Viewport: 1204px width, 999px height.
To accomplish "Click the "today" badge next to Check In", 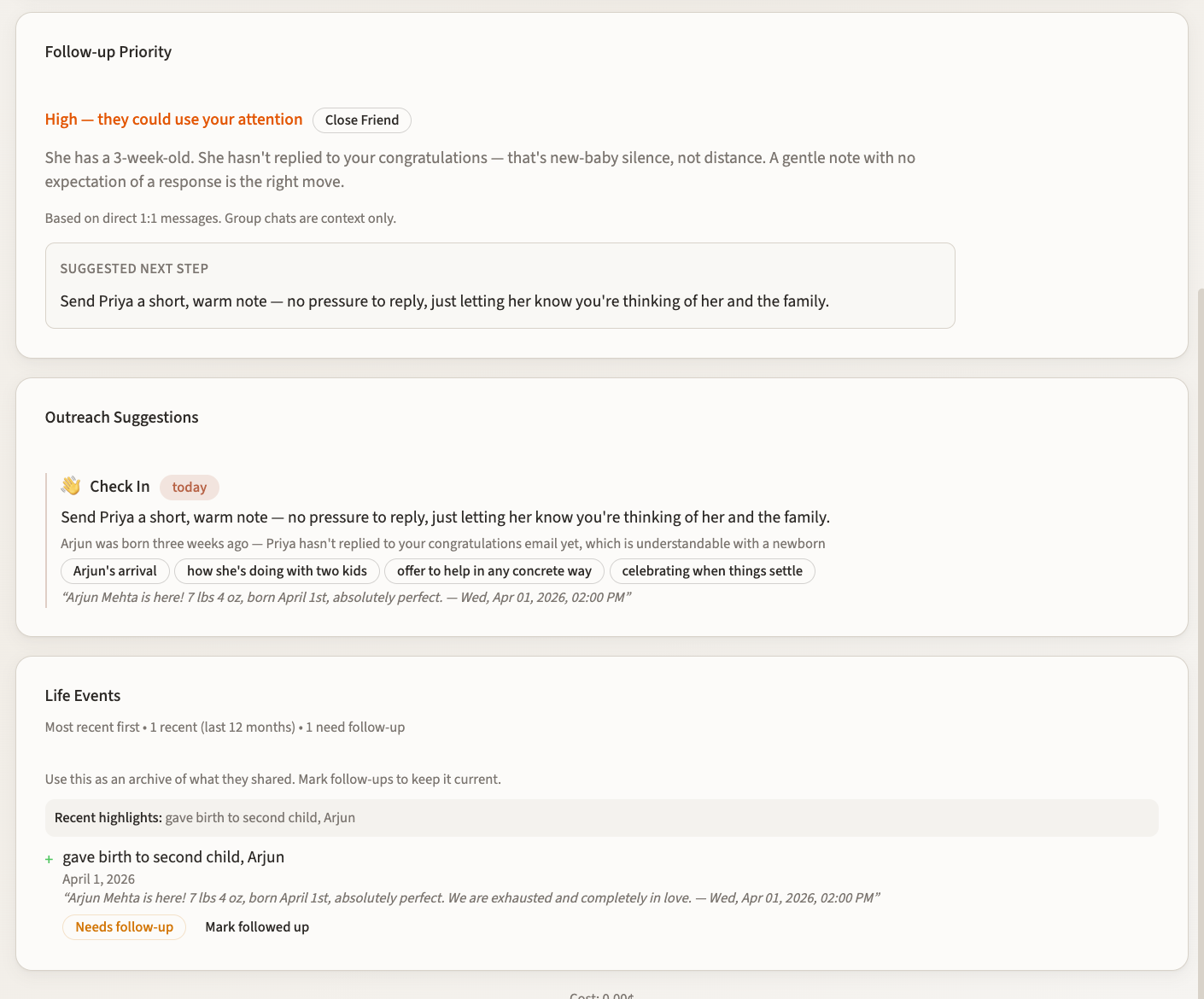I will tap(189, 487).
